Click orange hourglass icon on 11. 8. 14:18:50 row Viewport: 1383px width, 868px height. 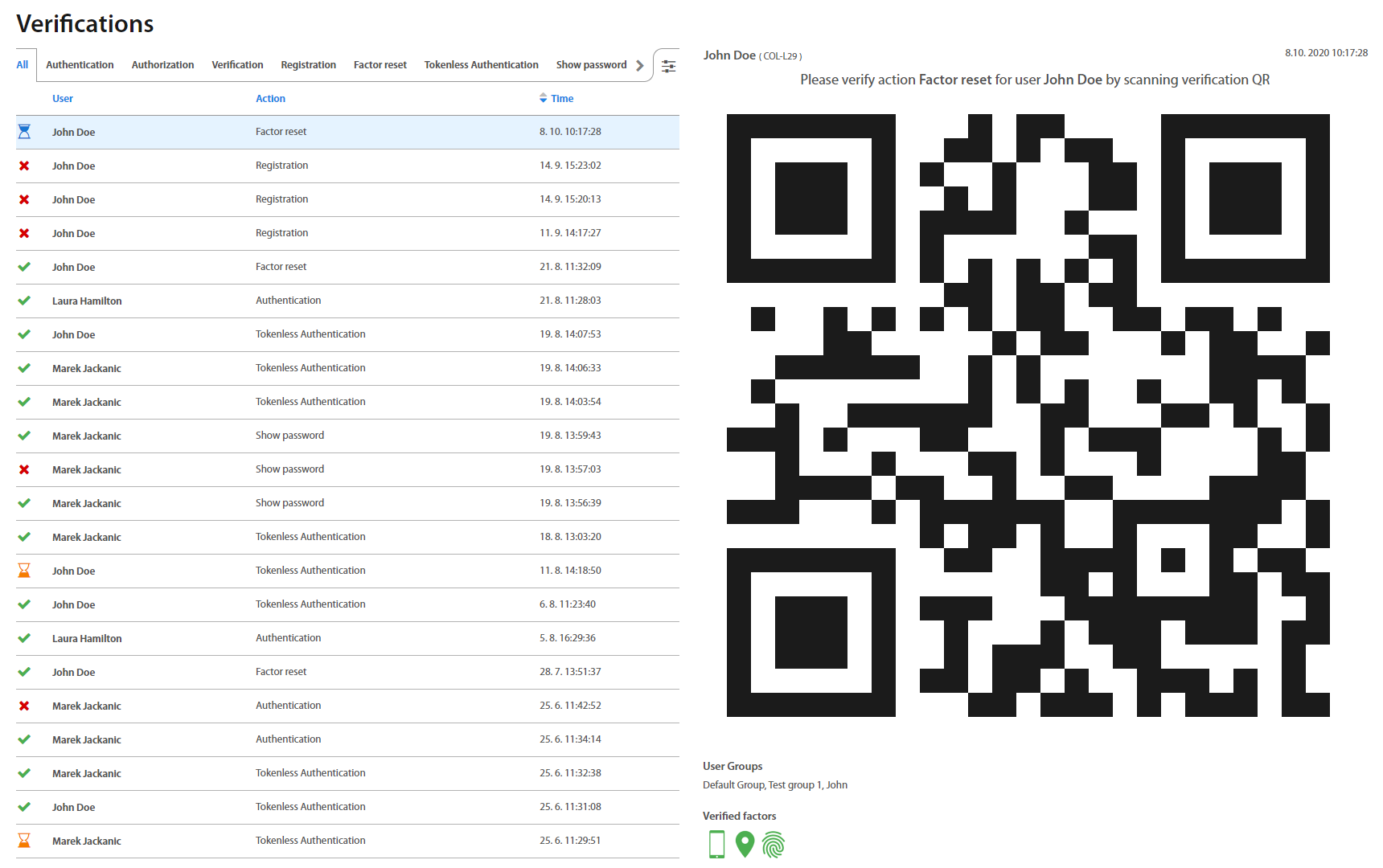click(24, 571)
